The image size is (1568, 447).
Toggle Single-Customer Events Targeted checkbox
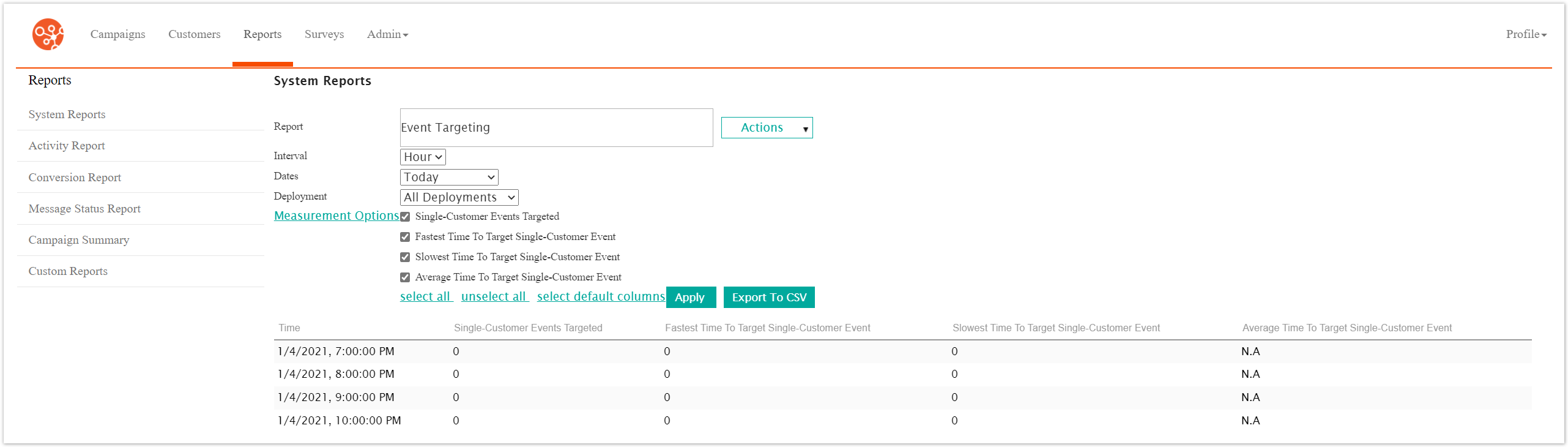[x=405, y=217]
